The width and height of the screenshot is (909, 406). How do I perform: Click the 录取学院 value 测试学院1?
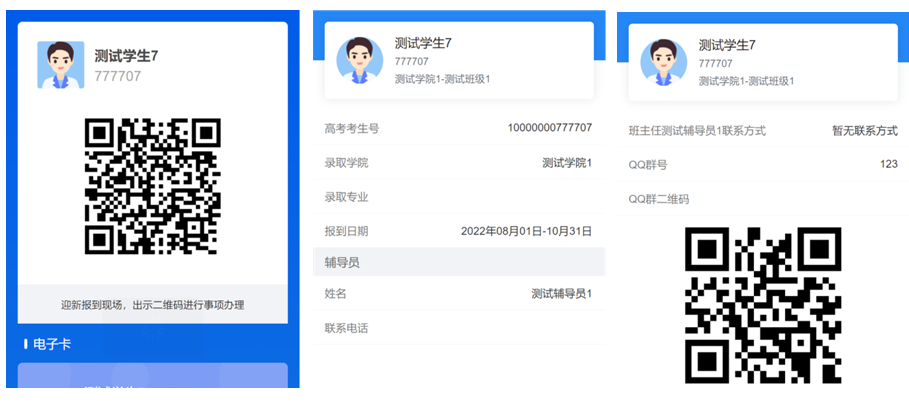(x=566, y=163)
